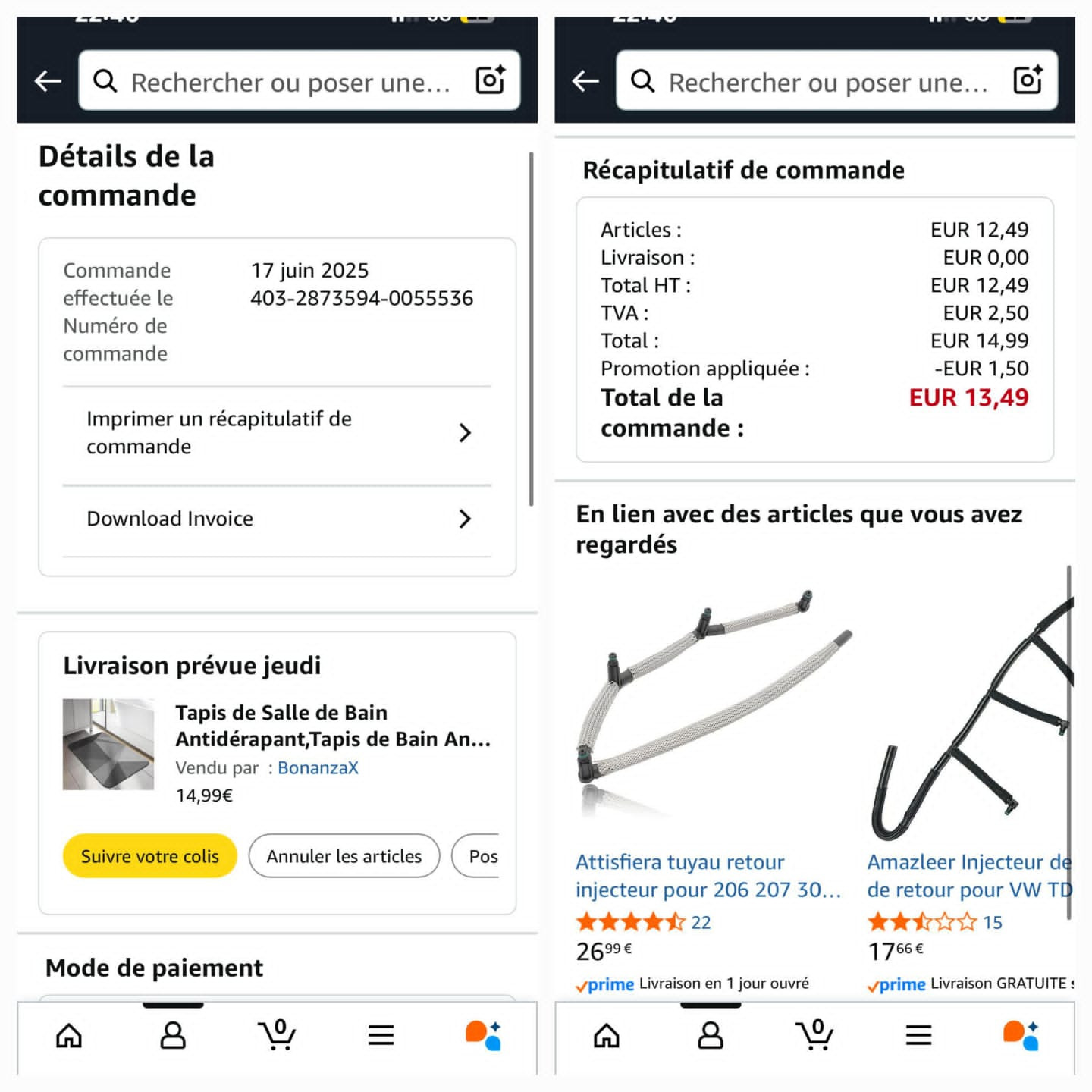Click Annuler les articles button

pos(344,856)
